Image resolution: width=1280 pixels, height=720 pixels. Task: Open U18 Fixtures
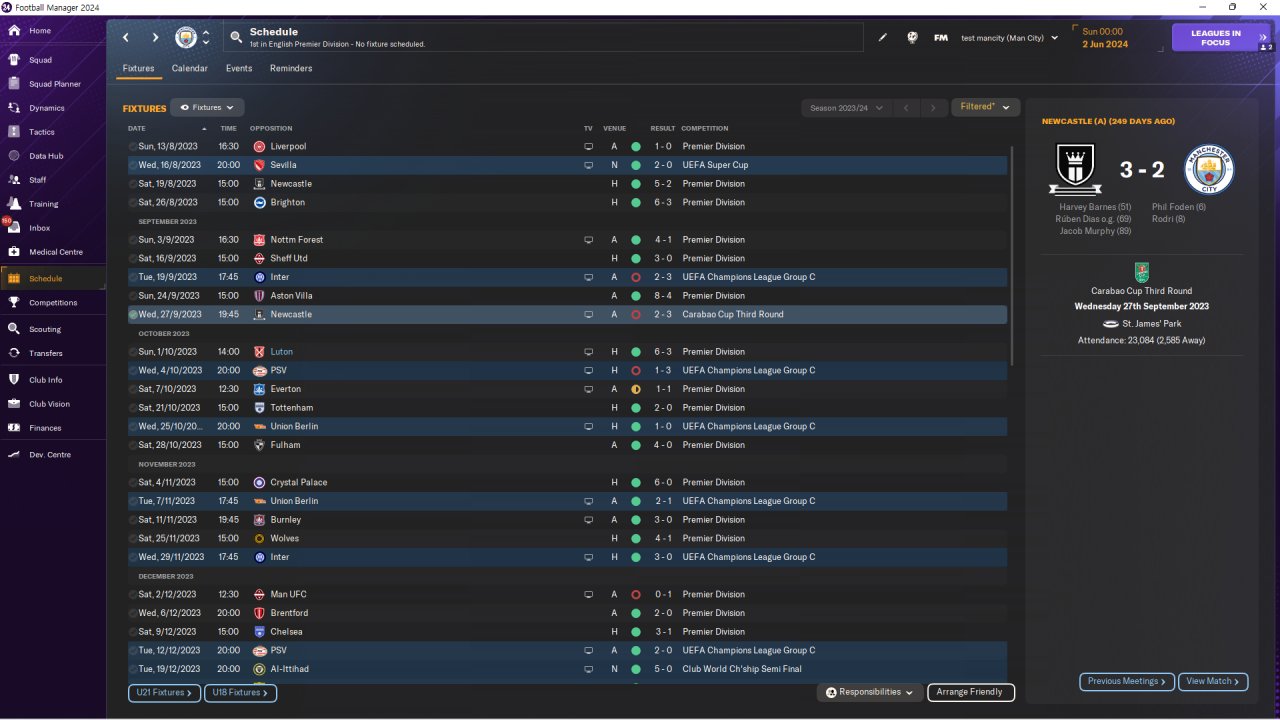(x=240, y=692)
